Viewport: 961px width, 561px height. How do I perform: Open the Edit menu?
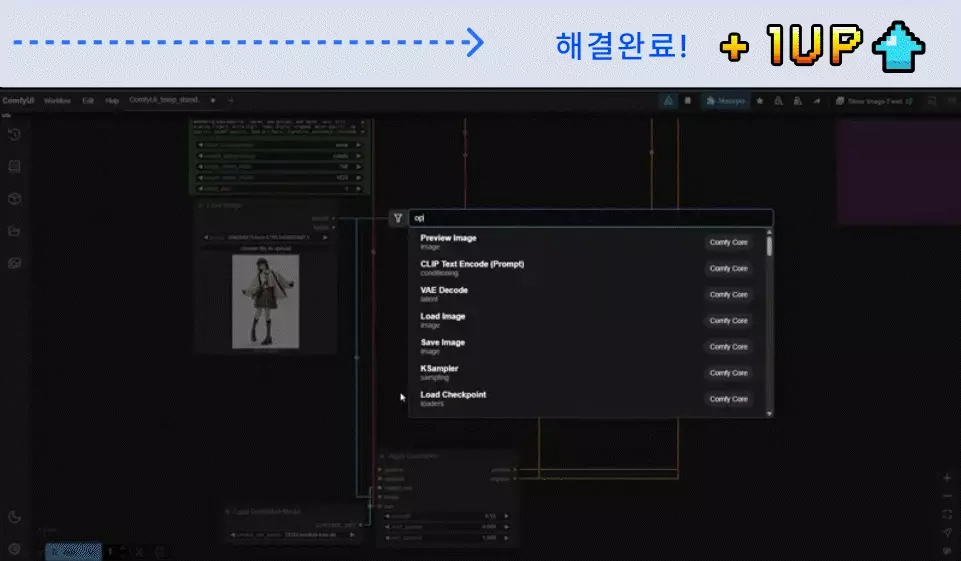(x=88, y=101)
